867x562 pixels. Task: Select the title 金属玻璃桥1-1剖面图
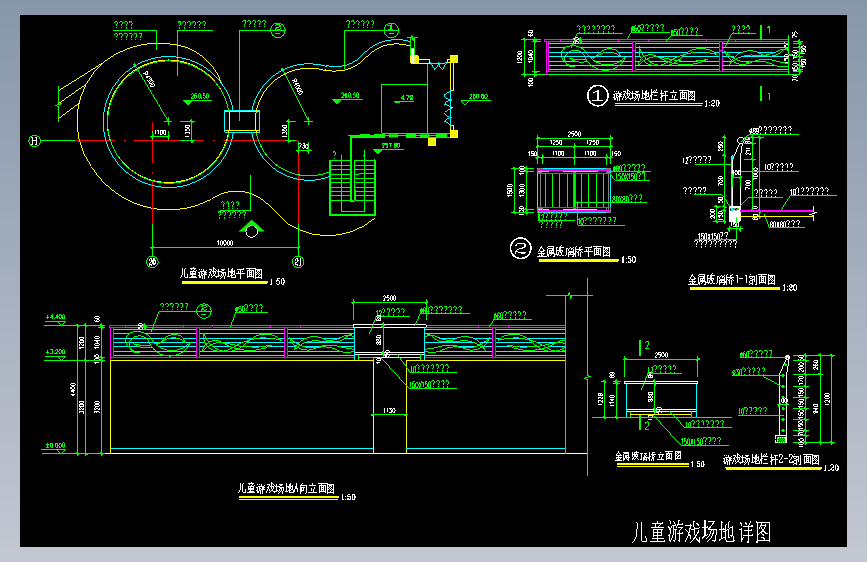(x=732, y=280)
